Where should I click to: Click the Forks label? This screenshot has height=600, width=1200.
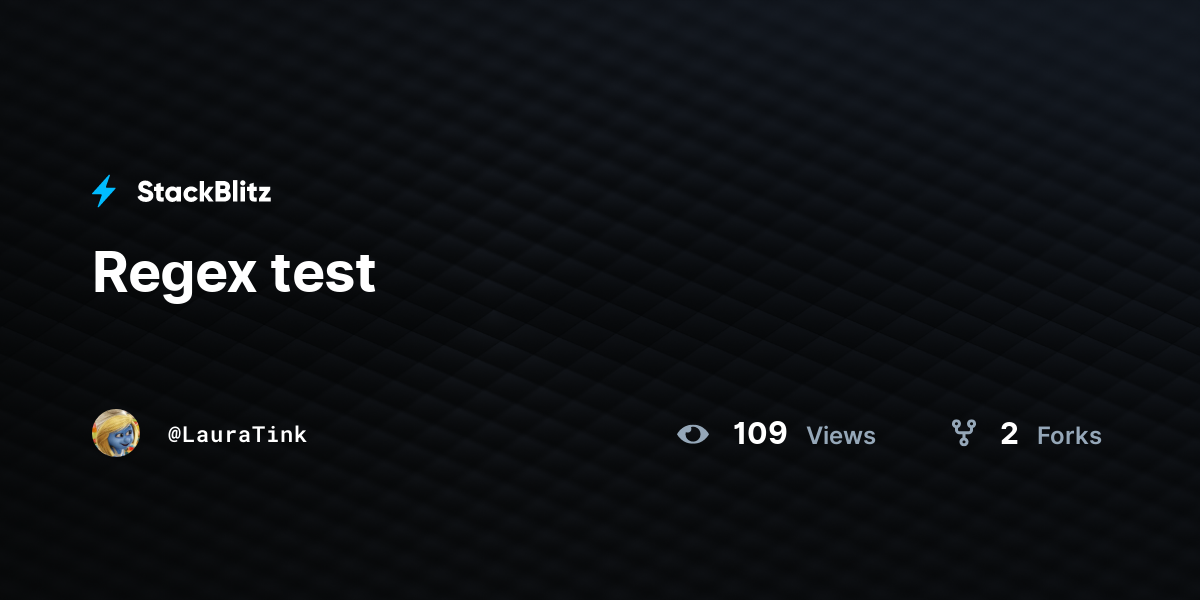click(x=1069, y=435)
